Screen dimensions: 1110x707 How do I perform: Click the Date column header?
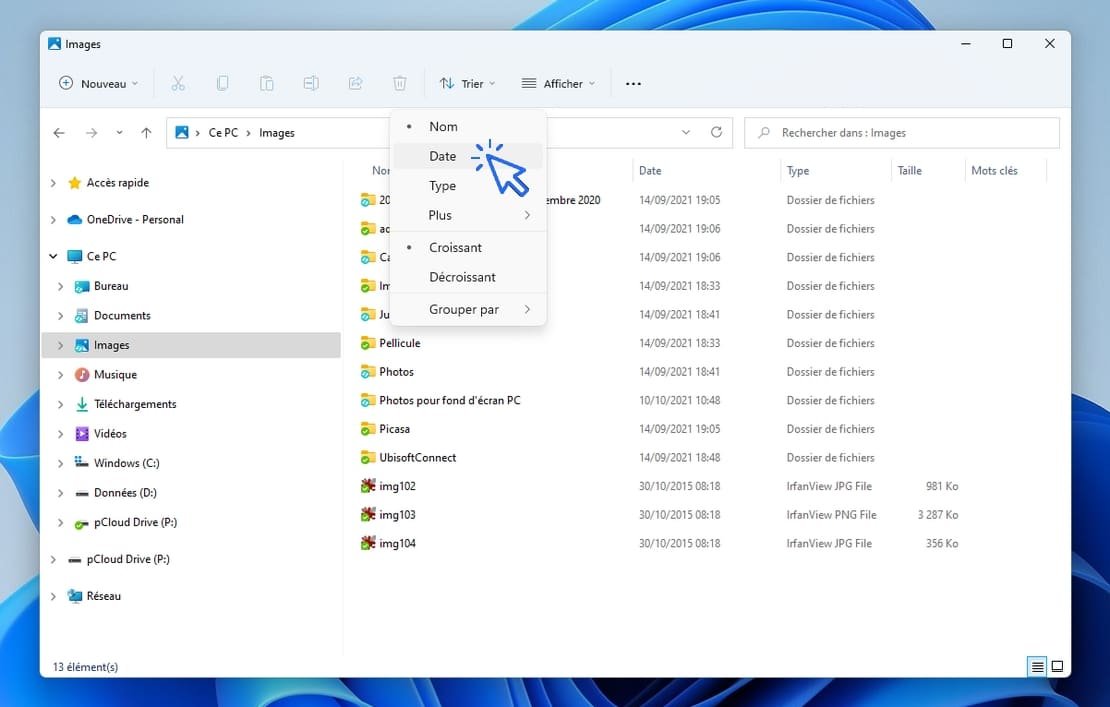click(706, 171)
